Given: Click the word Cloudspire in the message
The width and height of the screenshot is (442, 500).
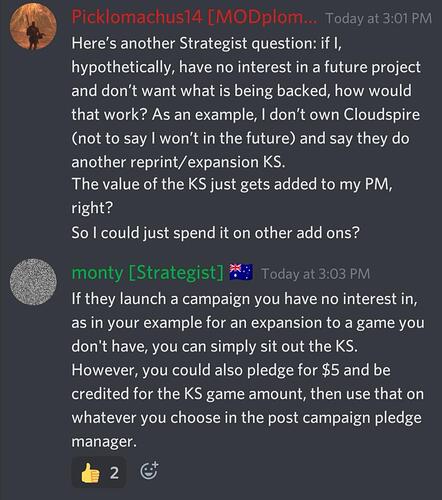Looking at the screenshot, I should click(x=381, y=114).
